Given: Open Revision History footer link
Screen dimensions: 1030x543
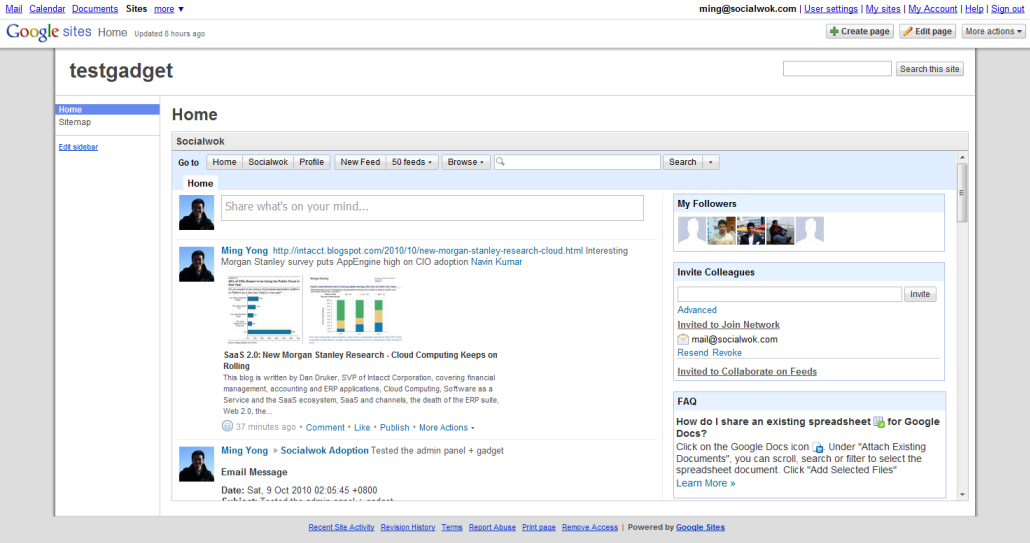Looking at the screenshot, I should (408, 527).
